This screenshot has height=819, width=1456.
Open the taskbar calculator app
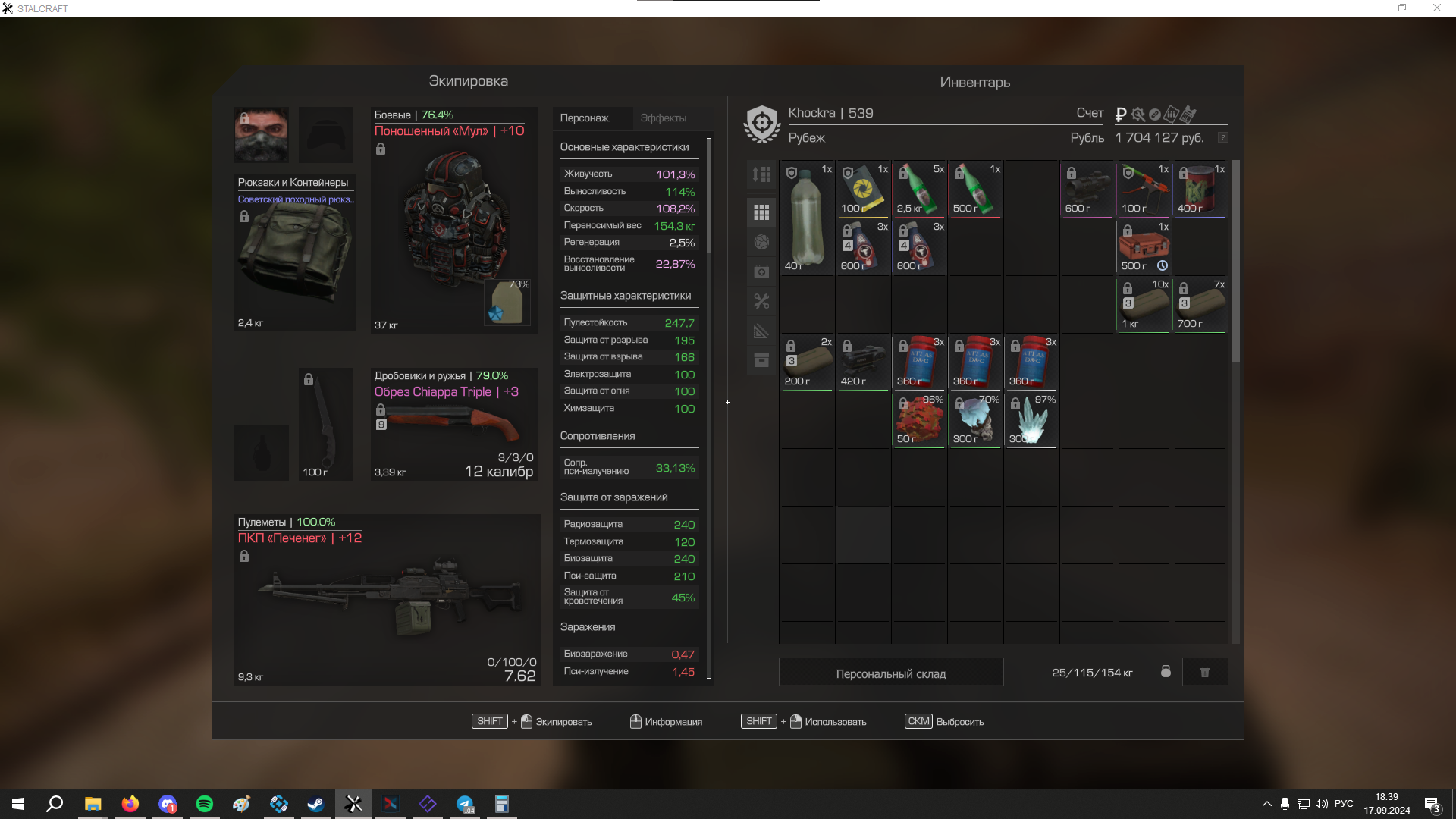[x=501, y=804]
